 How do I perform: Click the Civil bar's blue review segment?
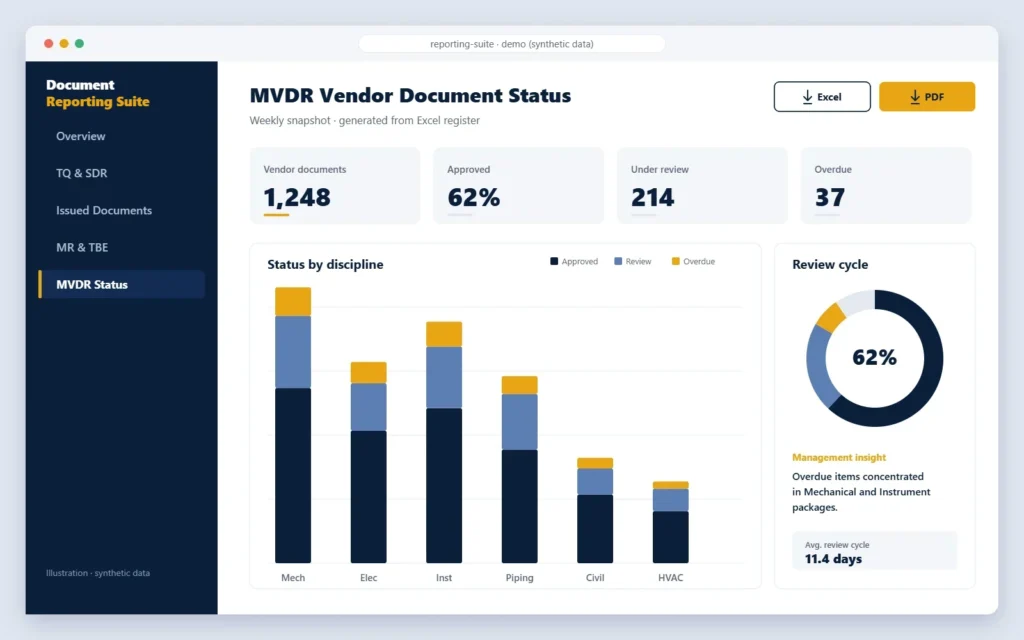(595, 482)
